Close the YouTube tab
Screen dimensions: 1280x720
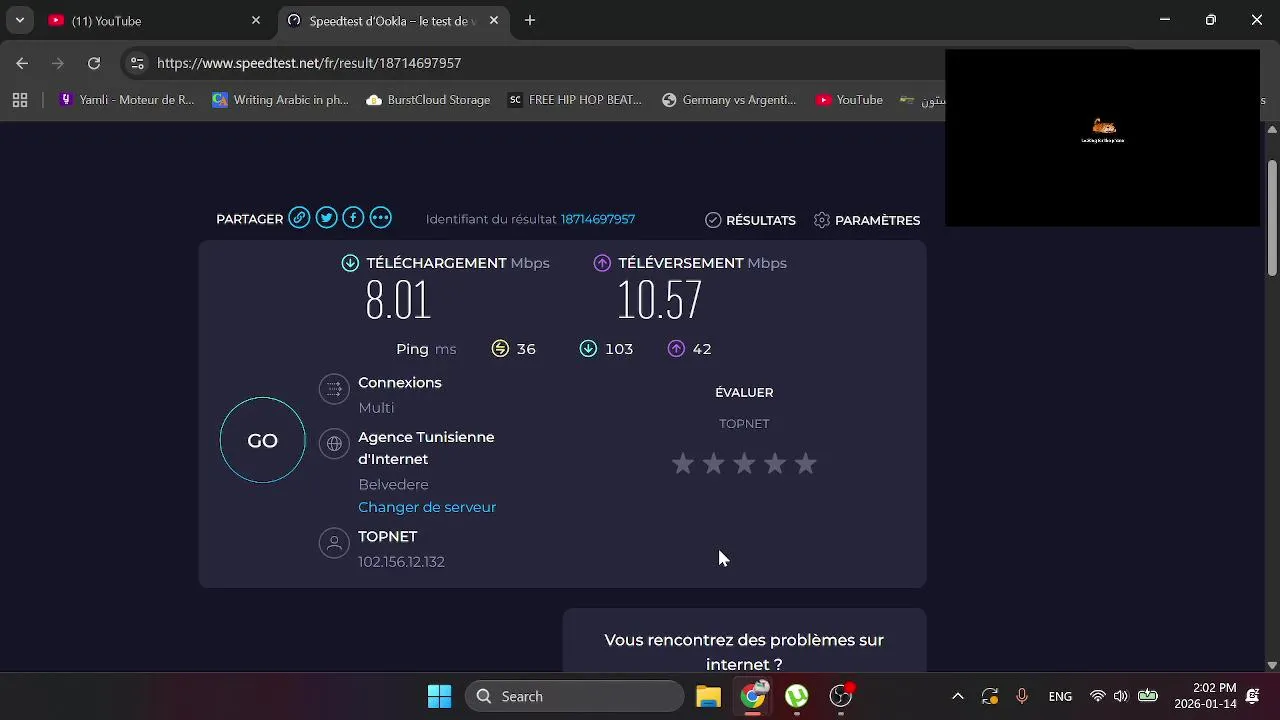[256, 20]
